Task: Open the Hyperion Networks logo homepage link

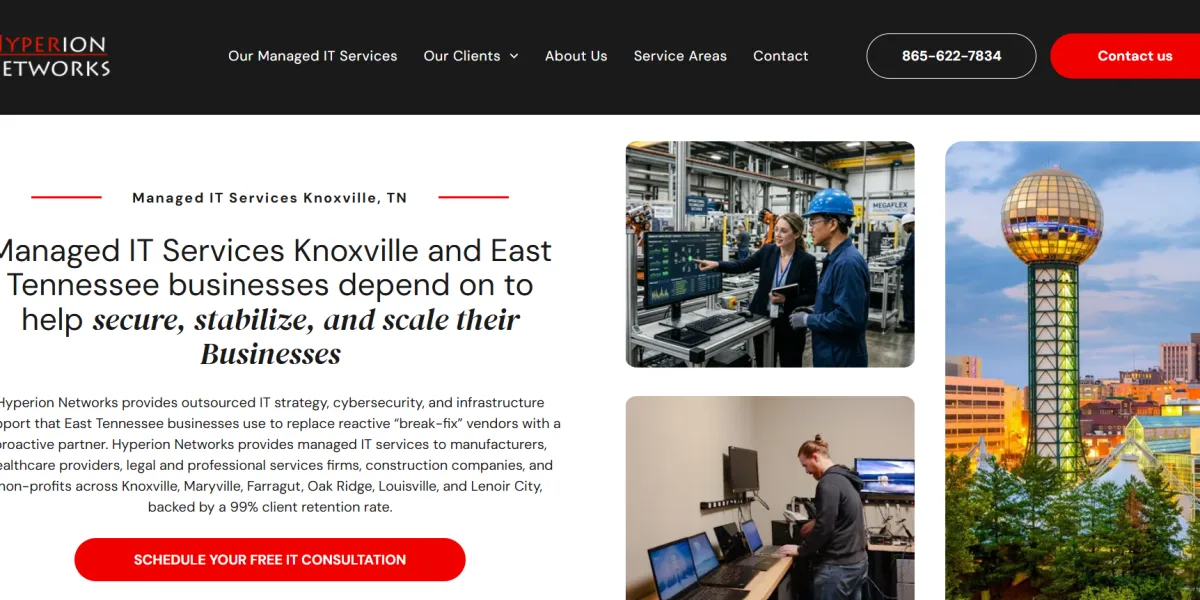Action: point(54,56)
